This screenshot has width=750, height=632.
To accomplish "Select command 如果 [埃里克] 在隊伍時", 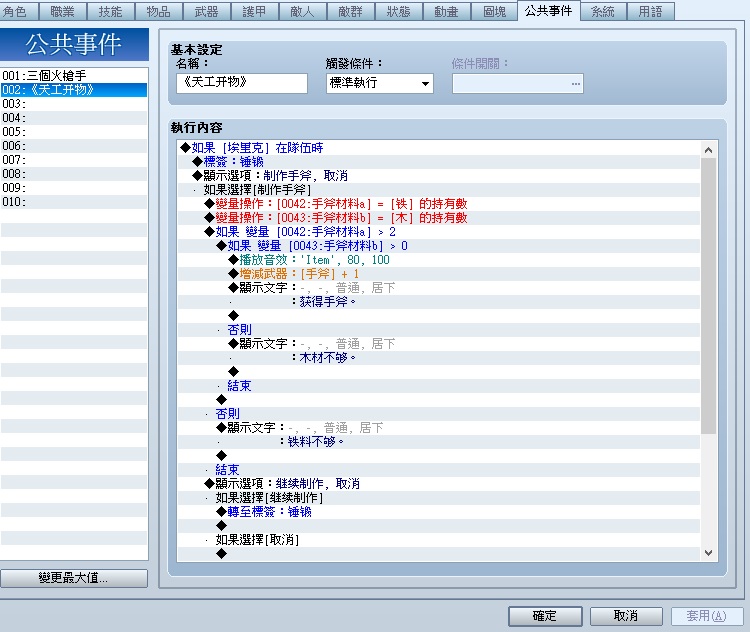I will pos(439,148).
